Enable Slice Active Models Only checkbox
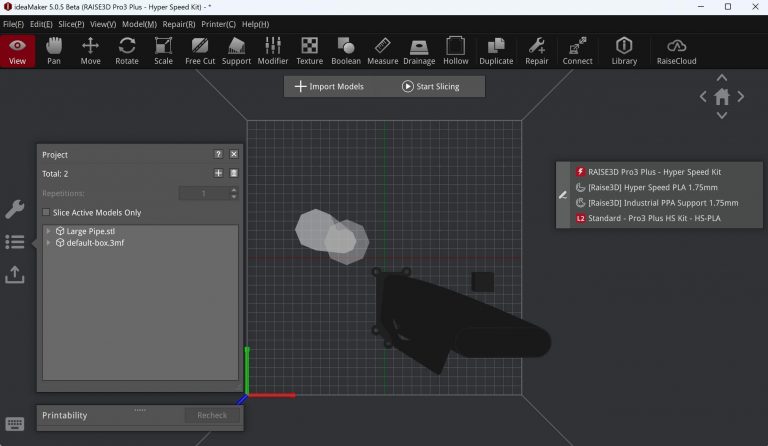768x446 pixels. pyautogui.click(x=46, y=212)
